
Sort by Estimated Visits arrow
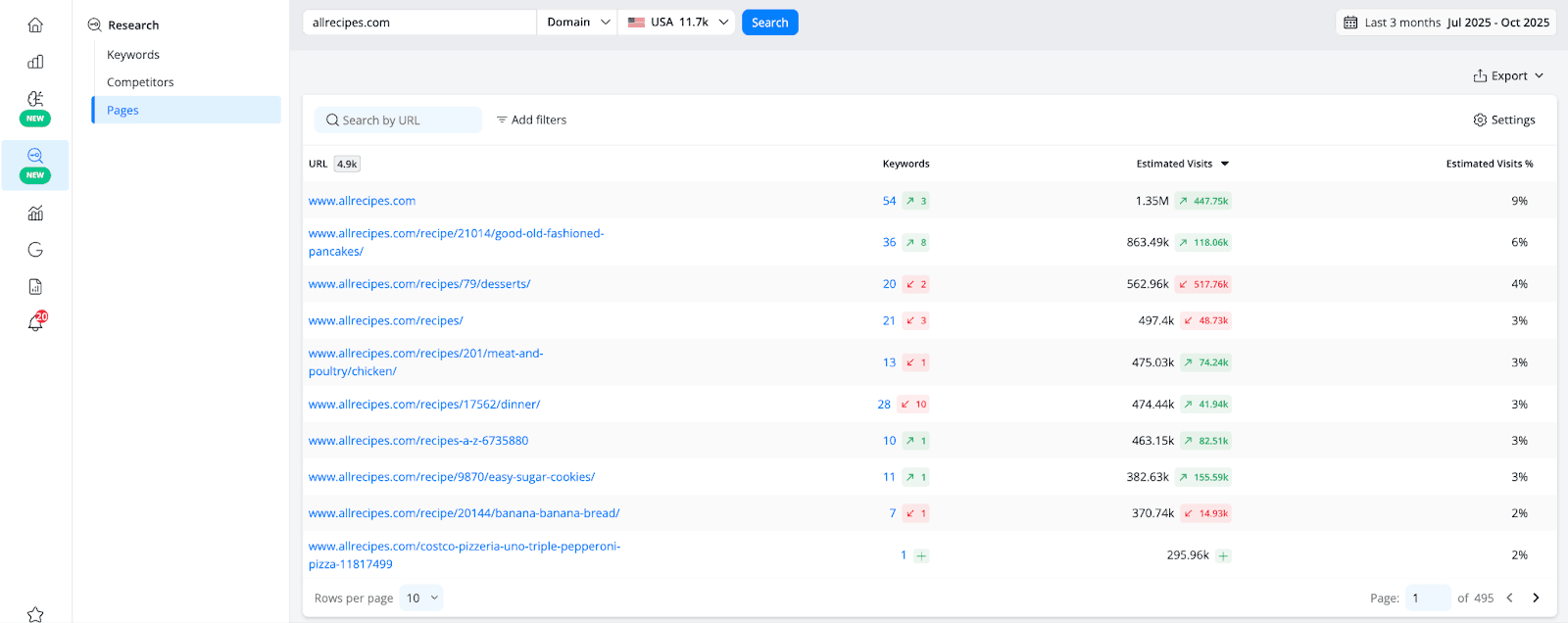(1225, 164)
